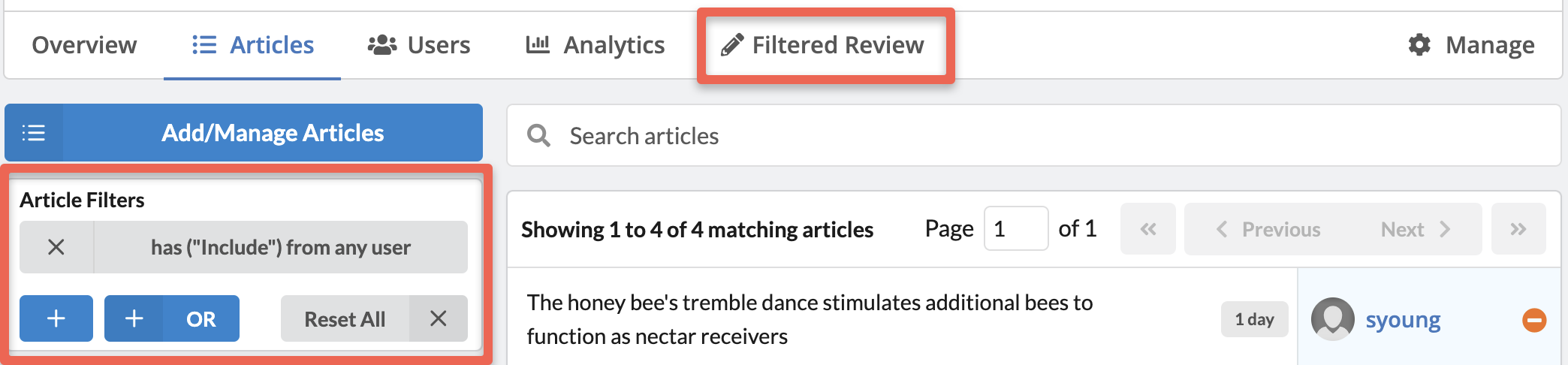The image size is (1568, 365).
Task: Add an OR filter group
Action: point(172,318)
